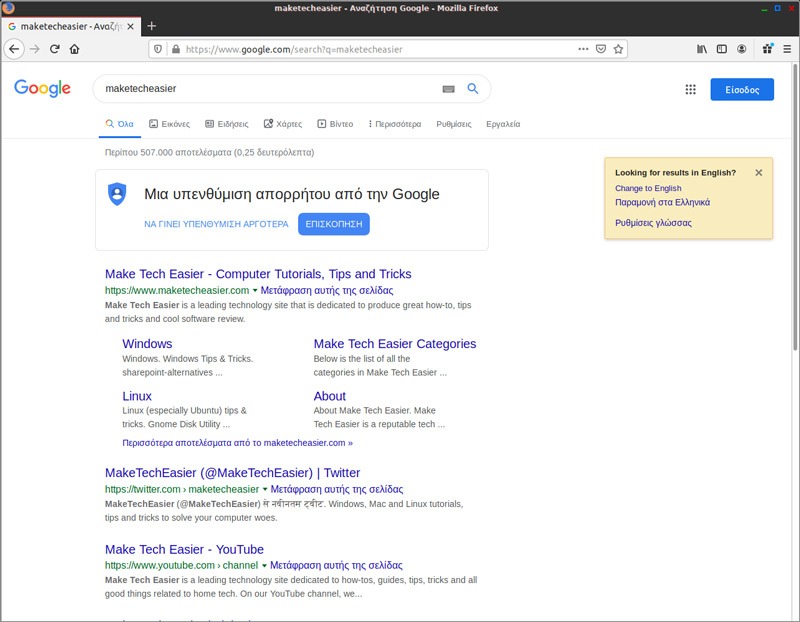Open the What's New gift icon
The image size is (800, 622).
(x=766, y=46)
